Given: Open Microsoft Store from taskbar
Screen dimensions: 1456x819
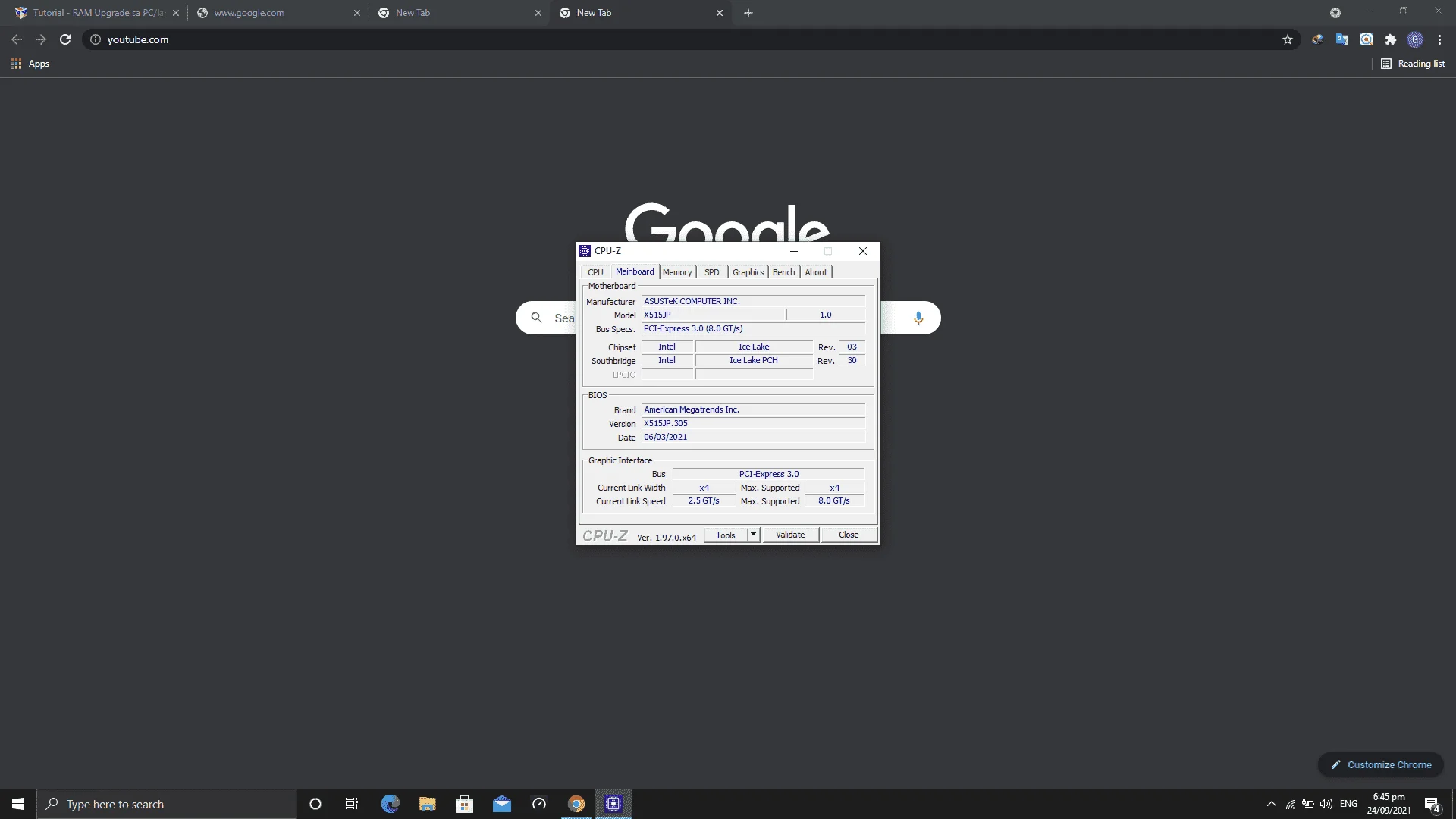Looking at the screenshot, I should point(464,804).
